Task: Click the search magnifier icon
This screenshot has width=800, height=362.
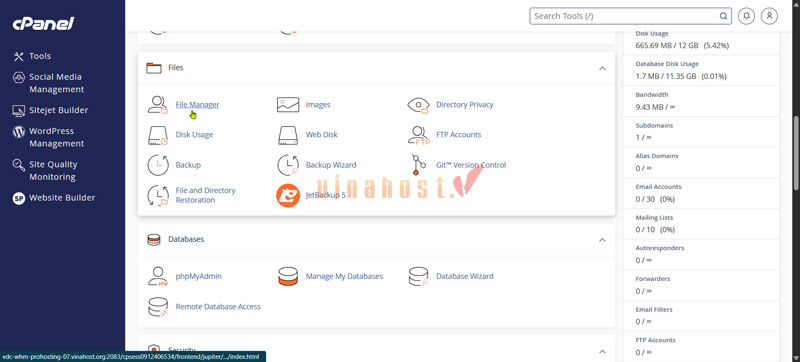Action: (723, 16)
